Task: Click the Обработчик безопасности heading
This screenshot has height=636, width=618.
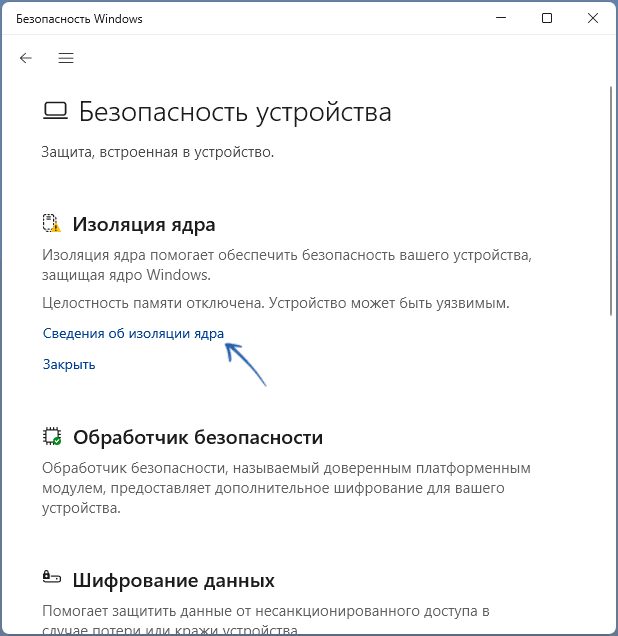Action: click(x=198, y=437)
